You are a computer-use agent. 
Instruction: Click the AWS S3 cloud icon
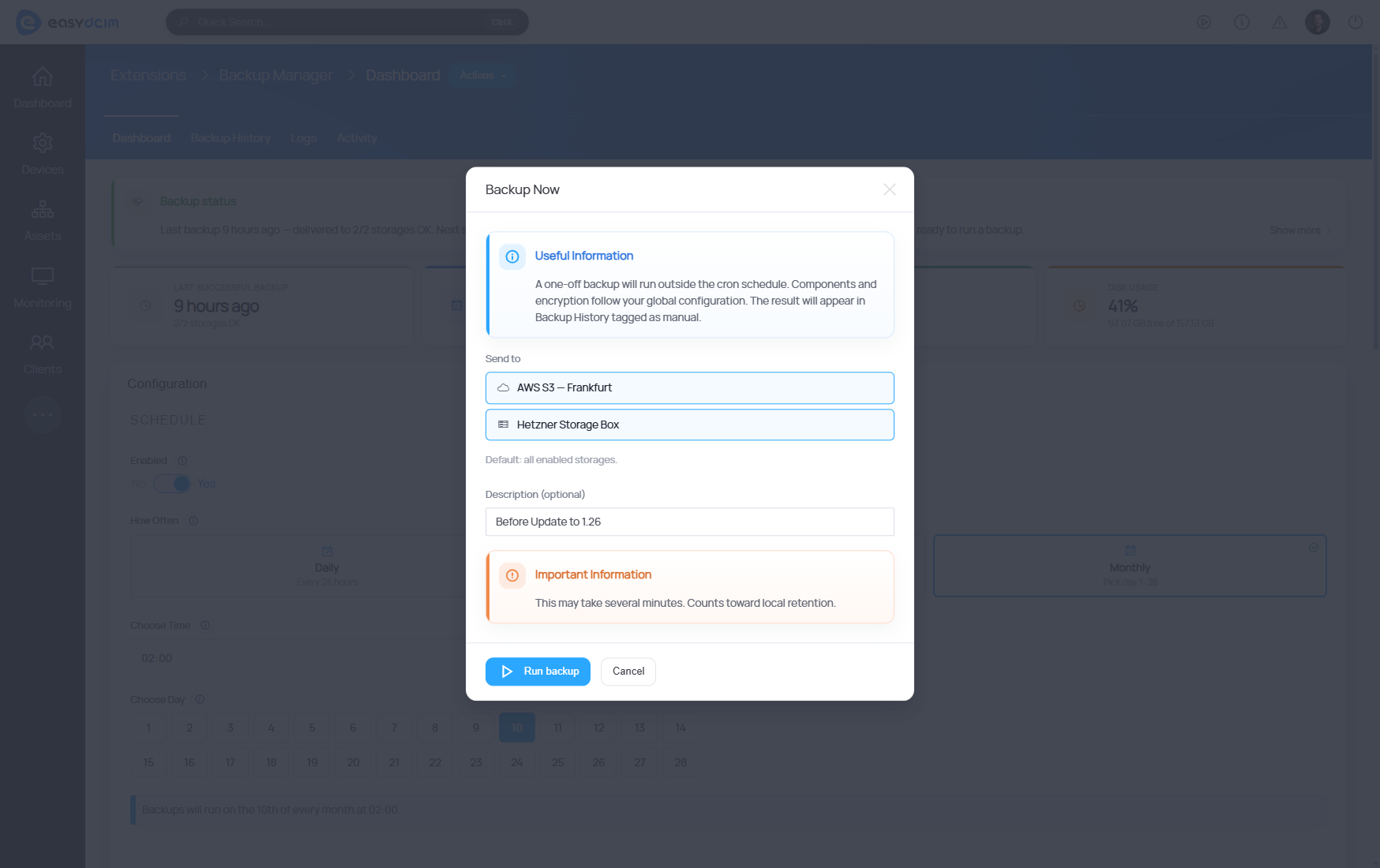503,387
